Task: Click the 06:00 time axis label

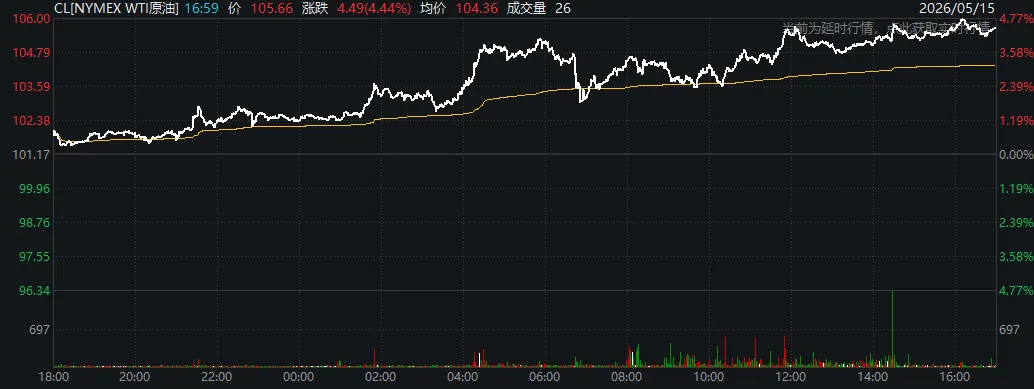Action: (x=545, y=377)
